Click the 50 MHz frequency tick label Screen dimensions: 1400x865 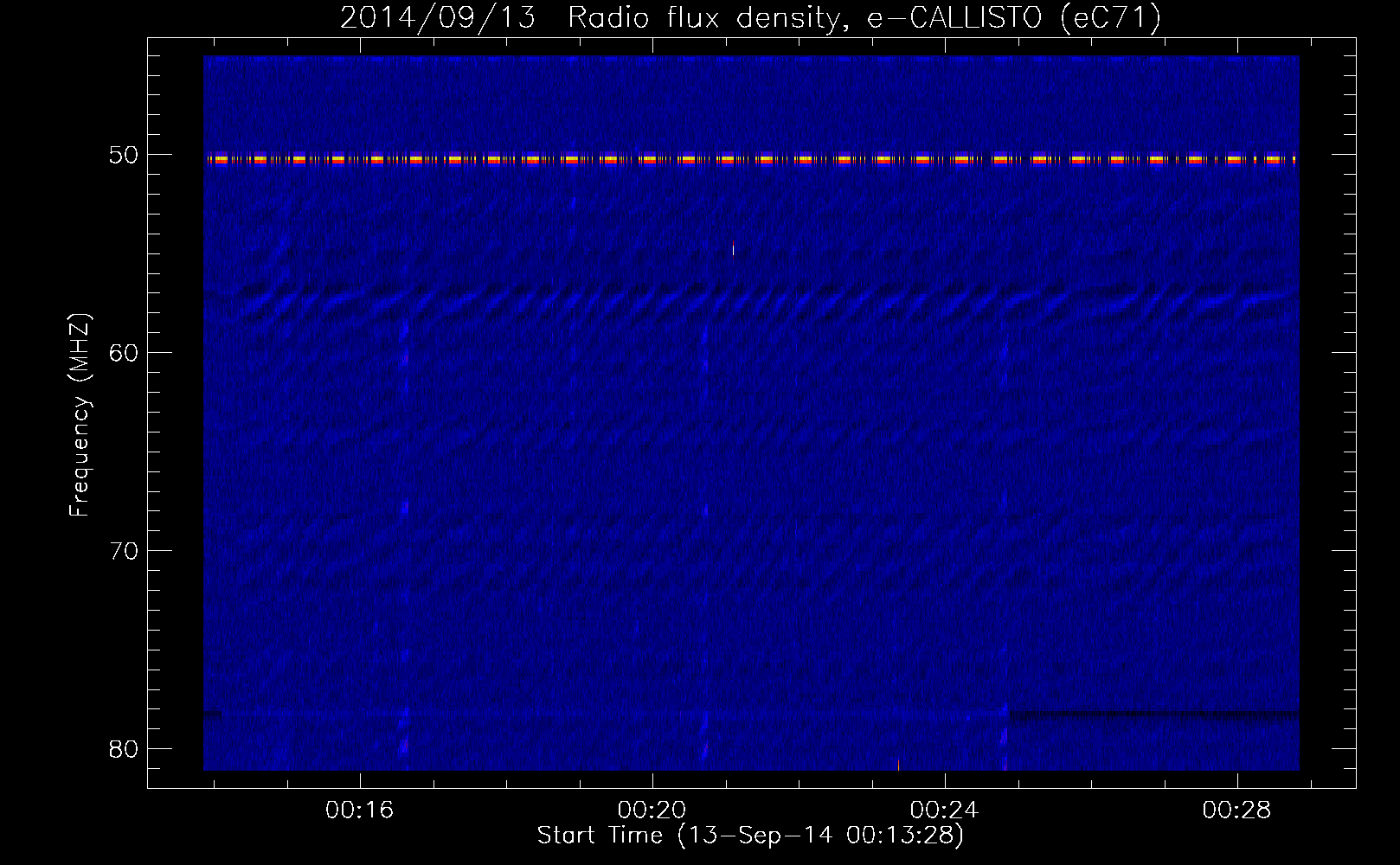(124, 155)
